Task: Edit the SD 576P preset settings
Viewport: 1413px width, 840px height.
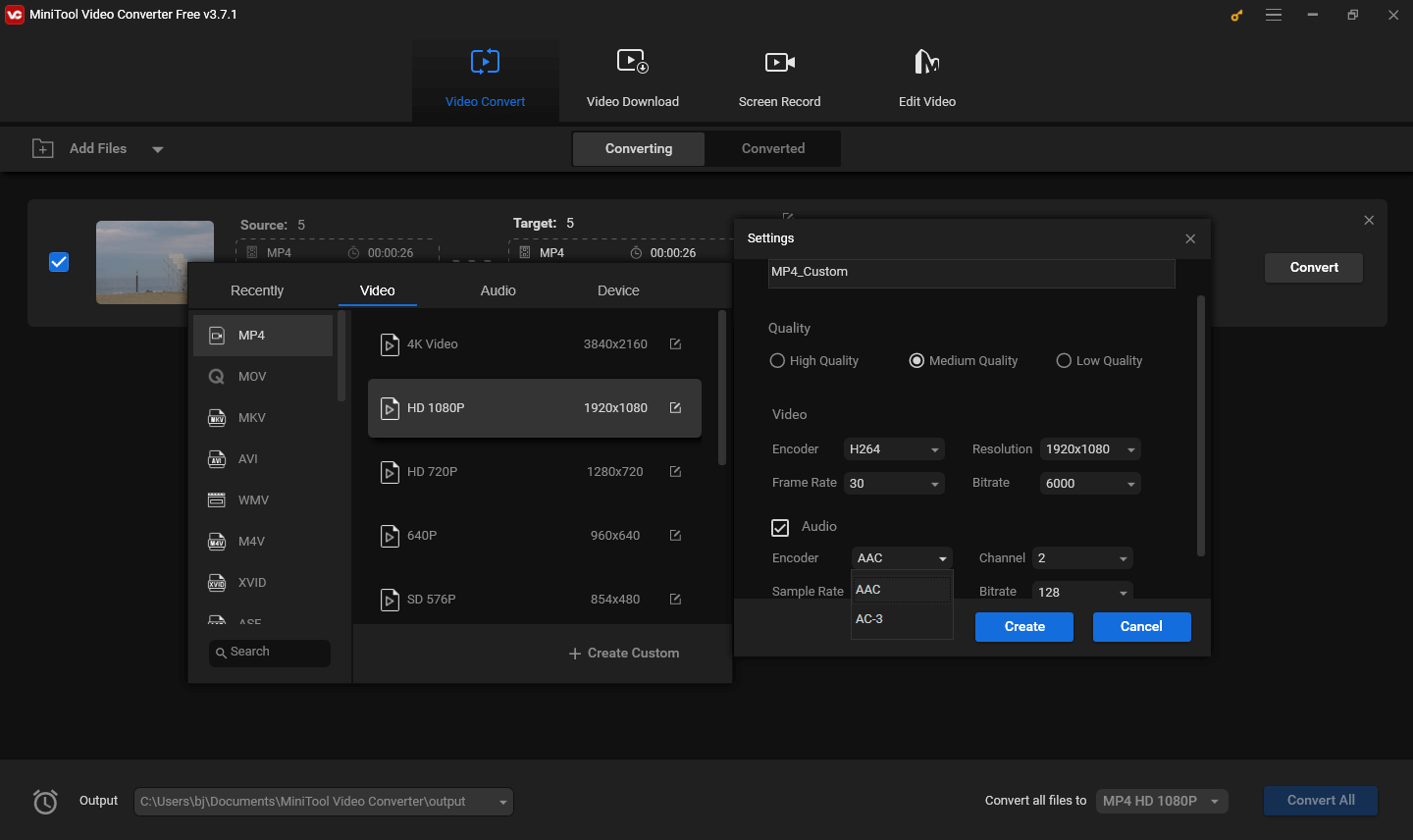Action: (675, 600)
